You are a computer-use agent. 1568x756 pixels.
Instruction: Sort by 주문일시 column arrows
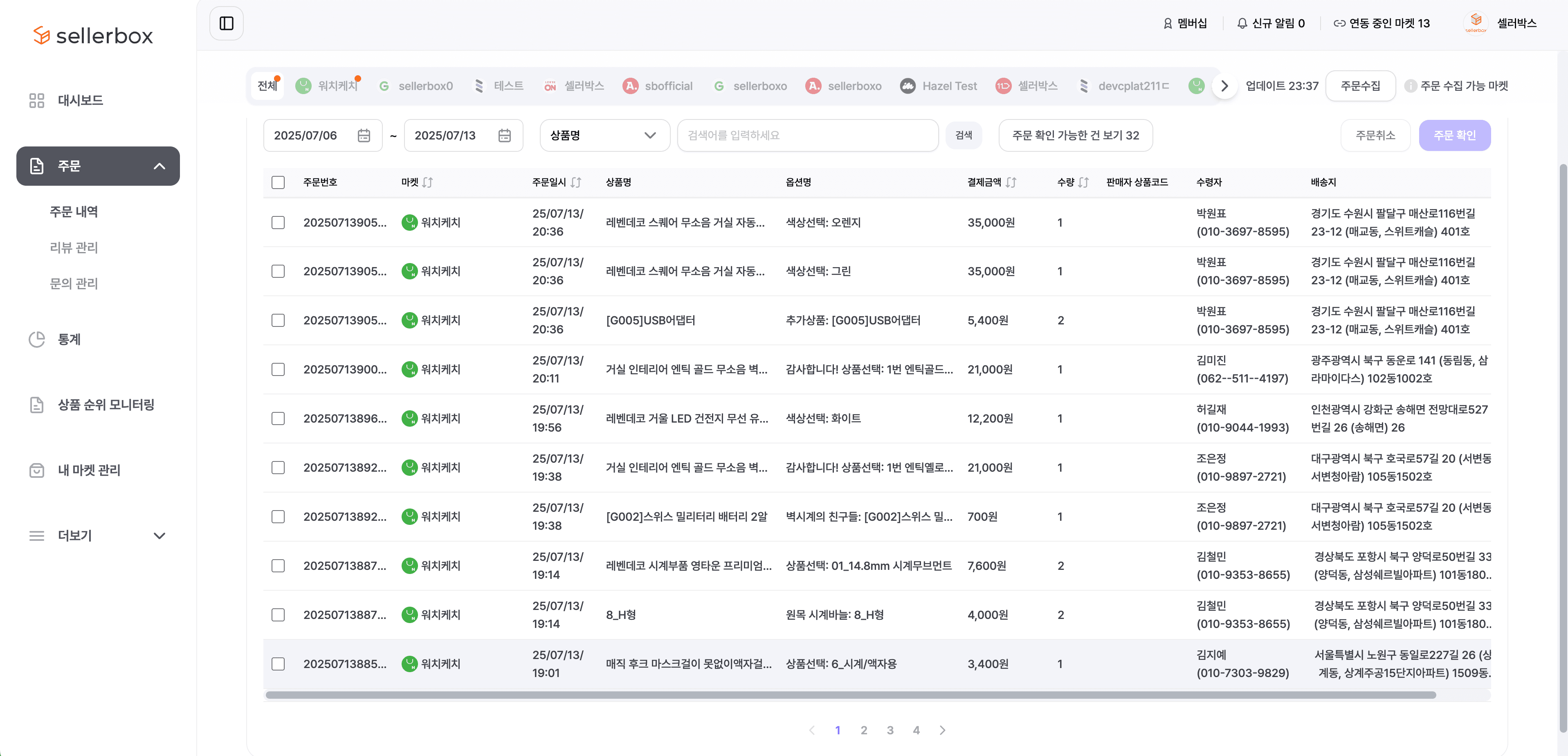tap(576, 182)
